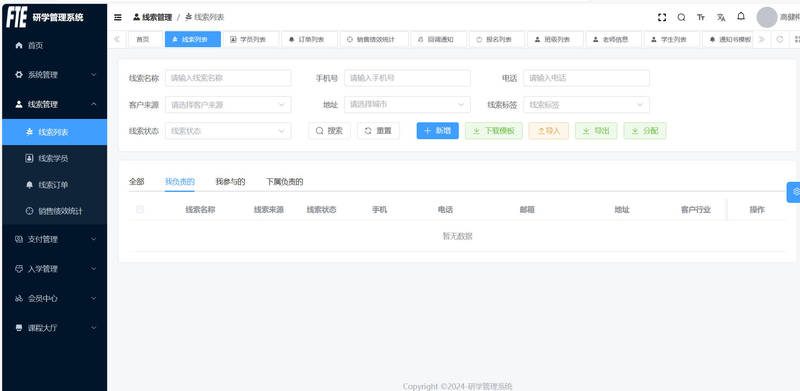Image resolution: width=800 pixels, height=391 pixels.
Task: Click the 重置 button
Action: (x=378, y=131)
